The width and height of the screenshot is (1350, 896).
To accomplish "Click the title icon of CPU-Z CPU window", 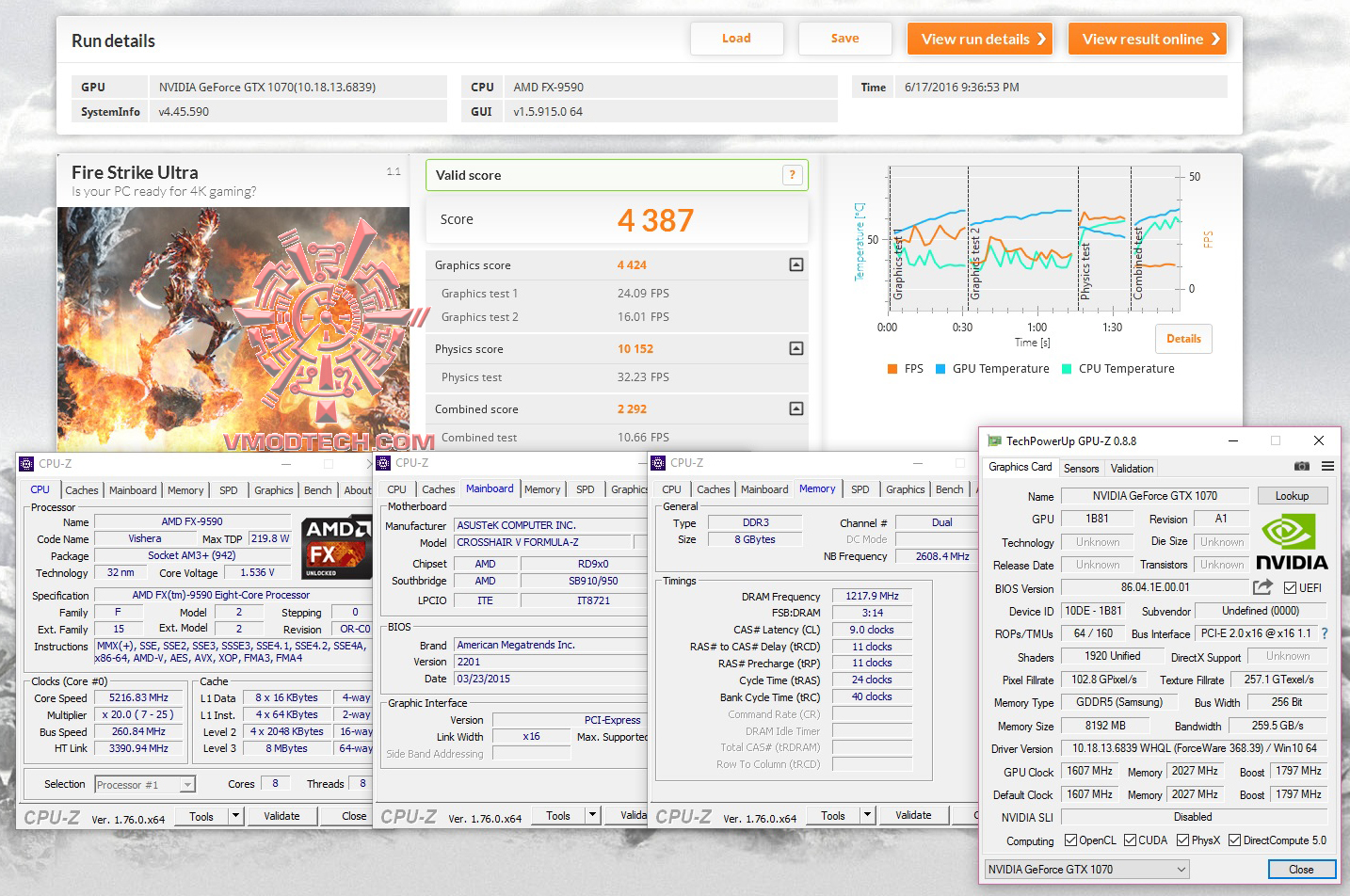I will coord(26,464).
